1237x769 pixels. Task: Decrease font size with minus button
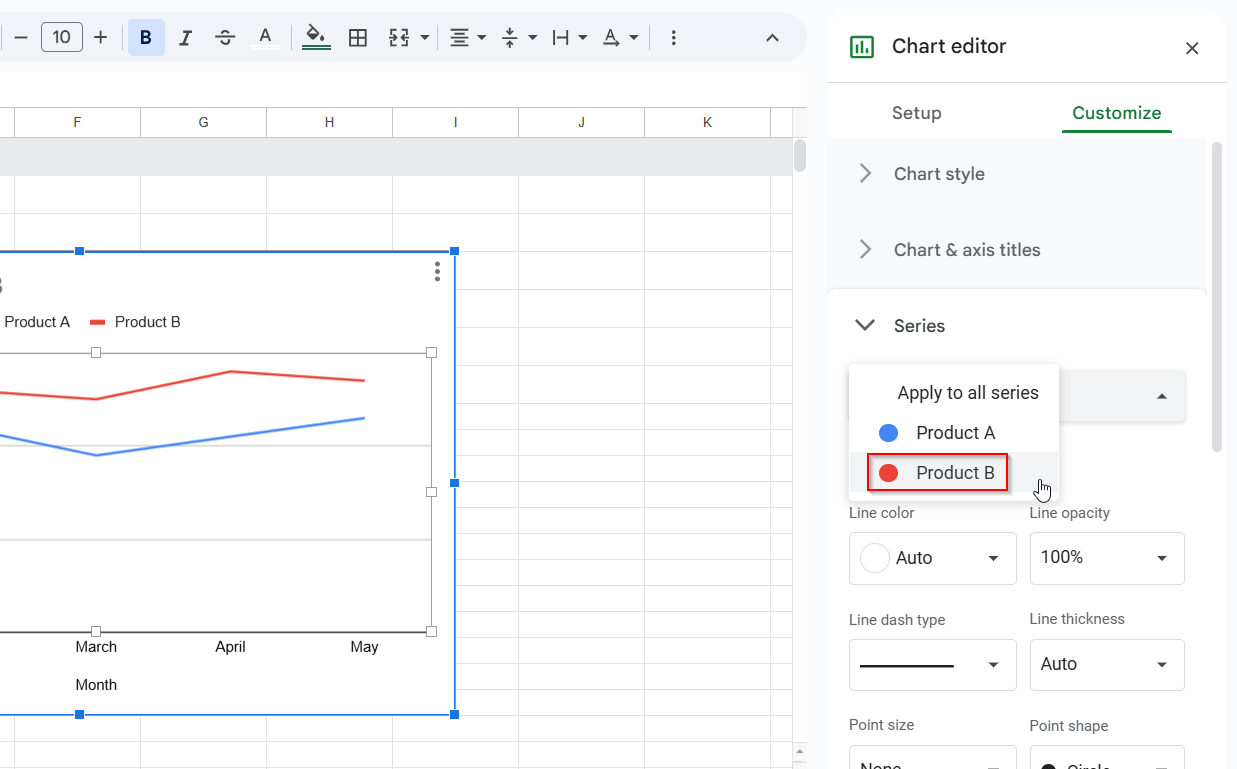pyautogui.click(x=20, y=38)
